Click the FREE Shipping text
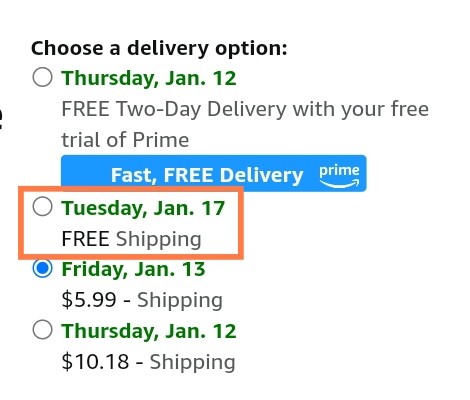This screenshot has width=470, height=400. click(132, 239)
